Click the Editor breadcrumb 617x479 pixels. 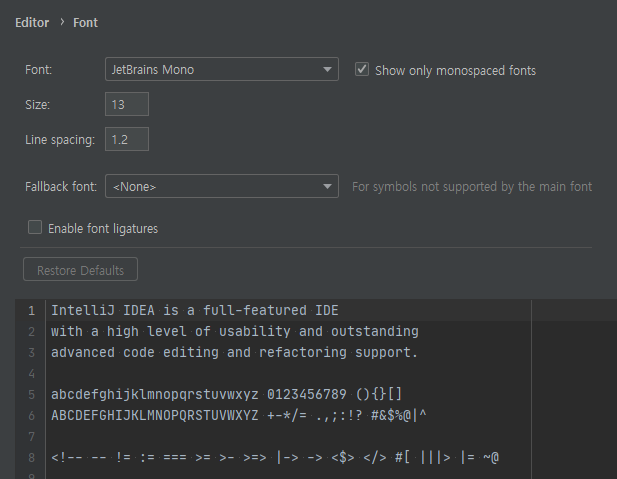click(32, 23)
